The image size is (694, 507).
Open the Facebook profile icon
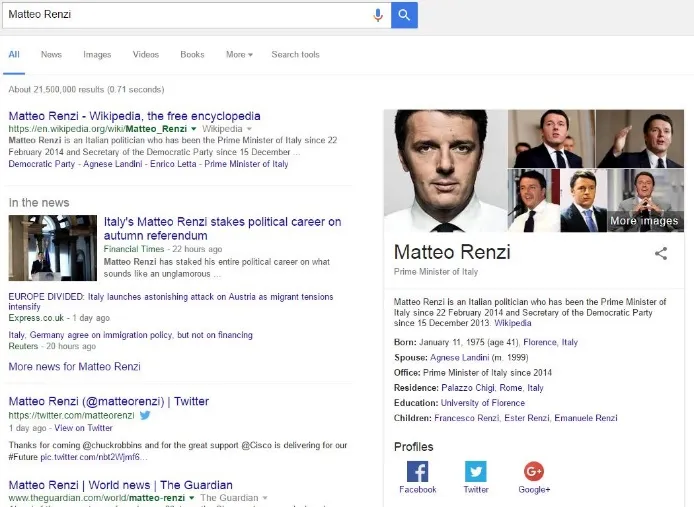417,471
